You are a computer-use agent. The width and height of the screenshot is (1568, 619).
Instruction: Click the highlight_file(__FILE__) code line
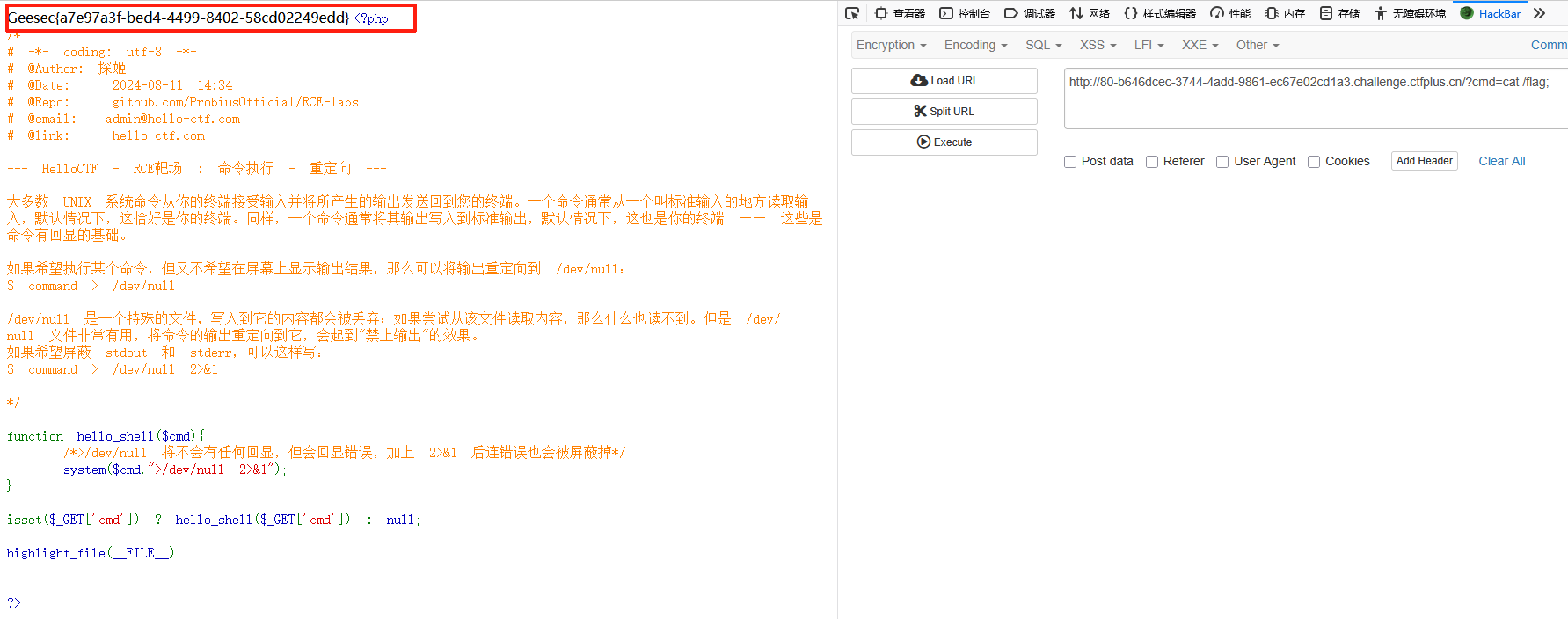pyautogui.click(x=94, y=553)
